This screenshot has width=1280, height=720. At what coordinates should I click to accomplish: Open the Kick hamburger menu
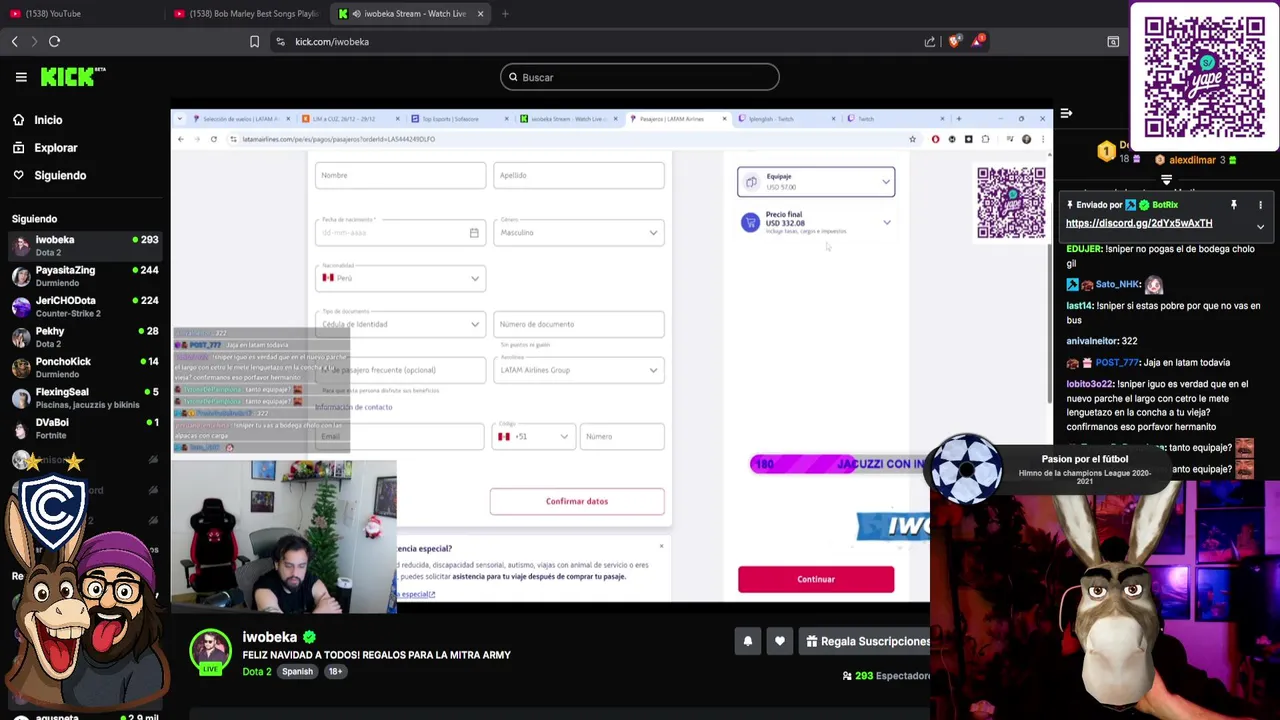point(21,77)
